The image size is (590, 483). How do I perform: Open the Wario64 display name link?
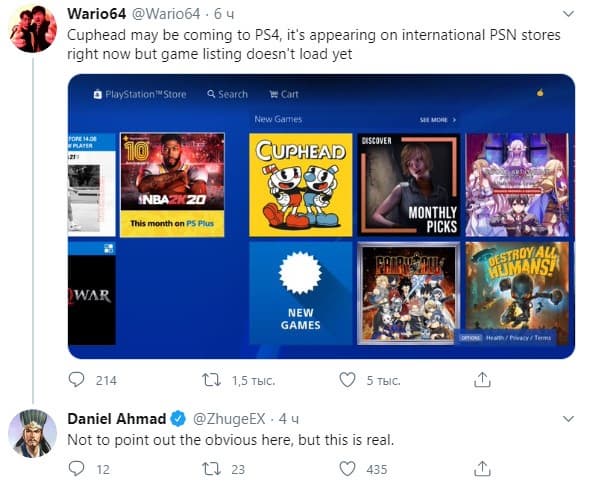(96, 14)
